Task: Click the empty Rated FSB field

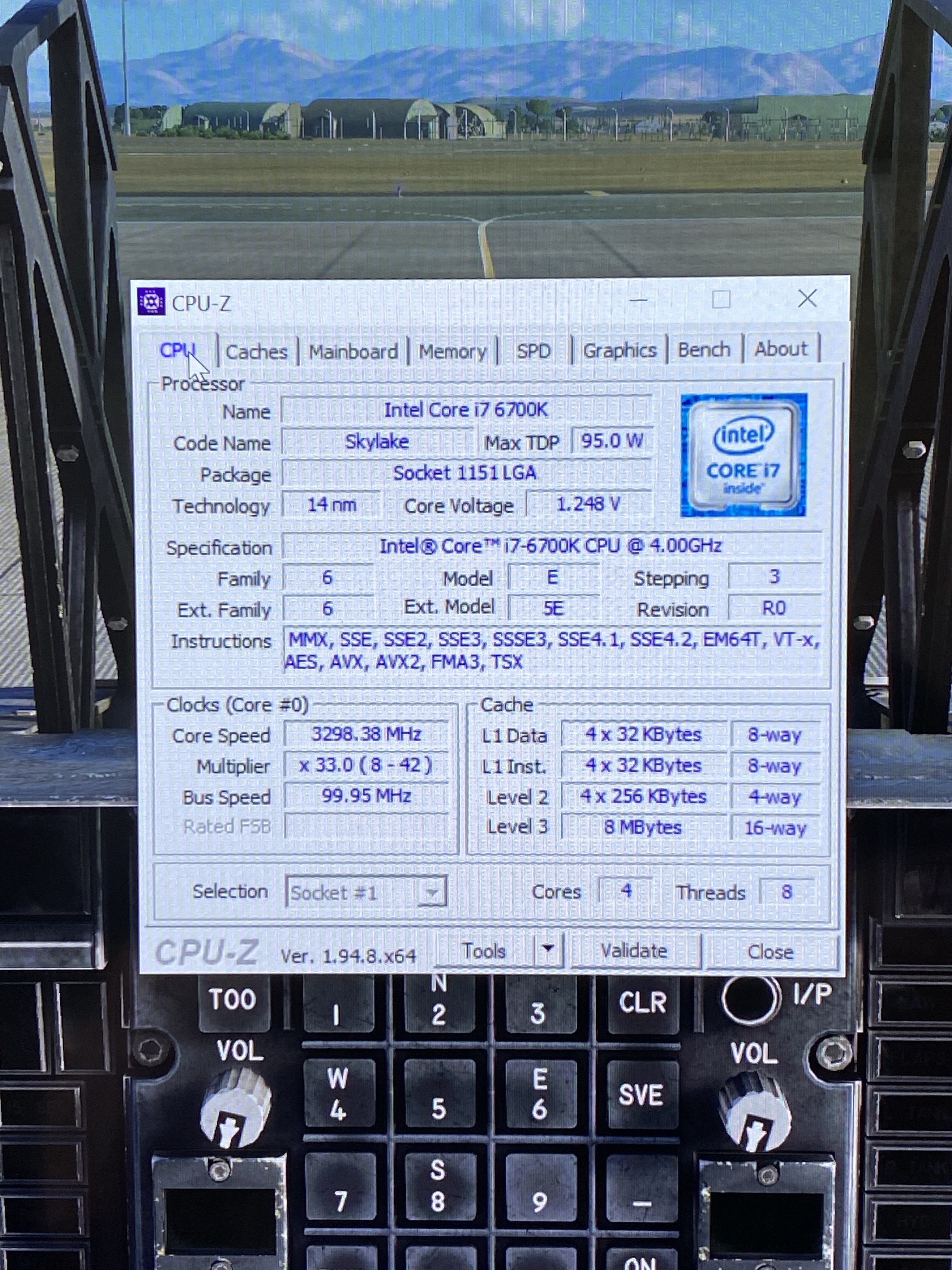Action: (x=366, y=827)
